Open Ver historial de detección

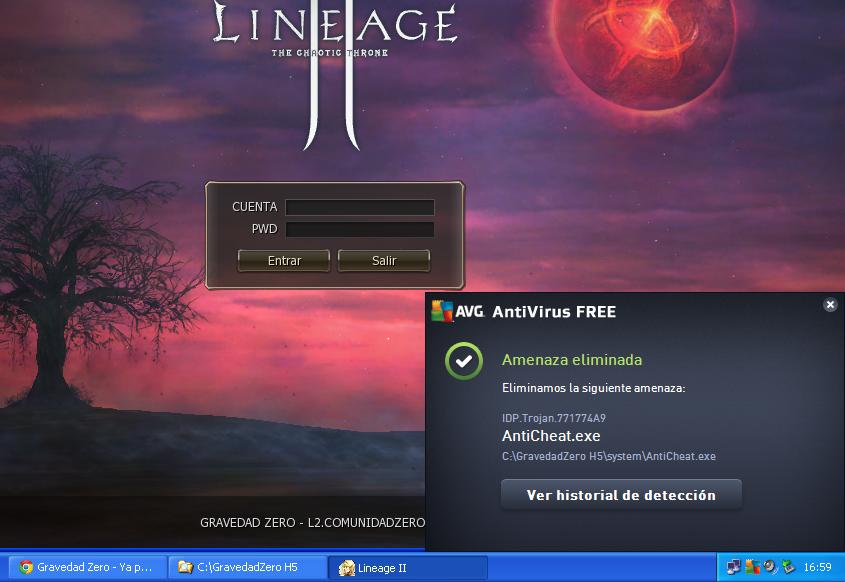(621, 495)
